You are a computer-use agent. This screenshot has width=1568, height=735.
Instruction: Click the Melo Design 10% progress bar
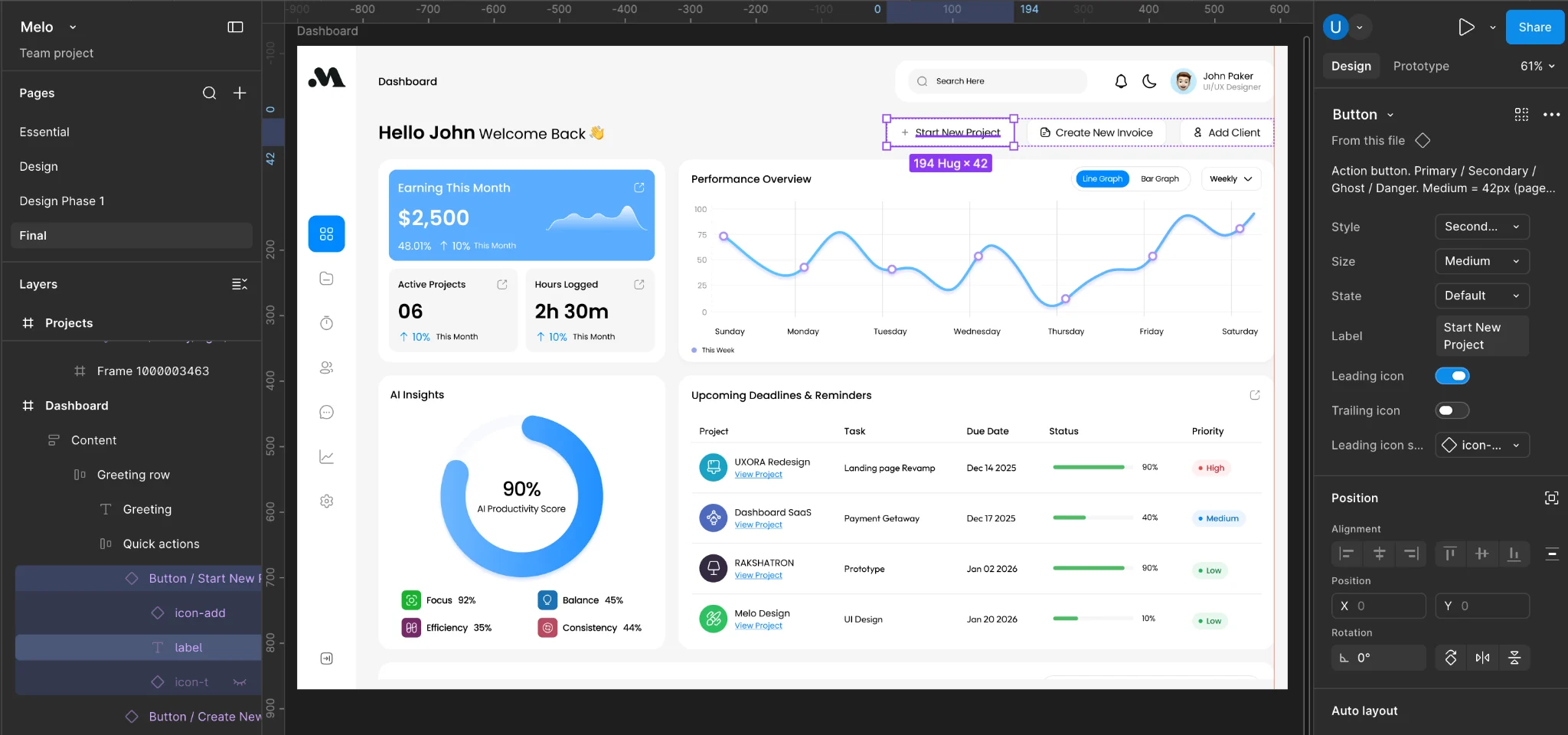coord(1092,619)
